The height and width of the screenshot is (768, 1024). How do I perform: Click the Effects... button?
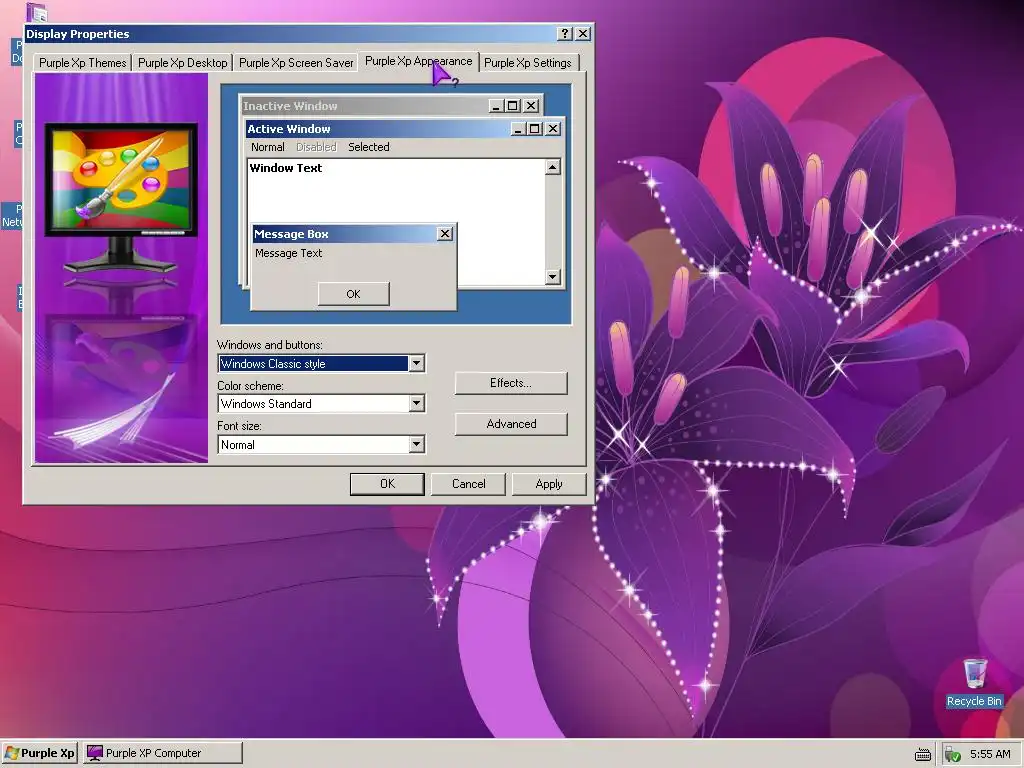pyautogui.click(x=511, y=383)
